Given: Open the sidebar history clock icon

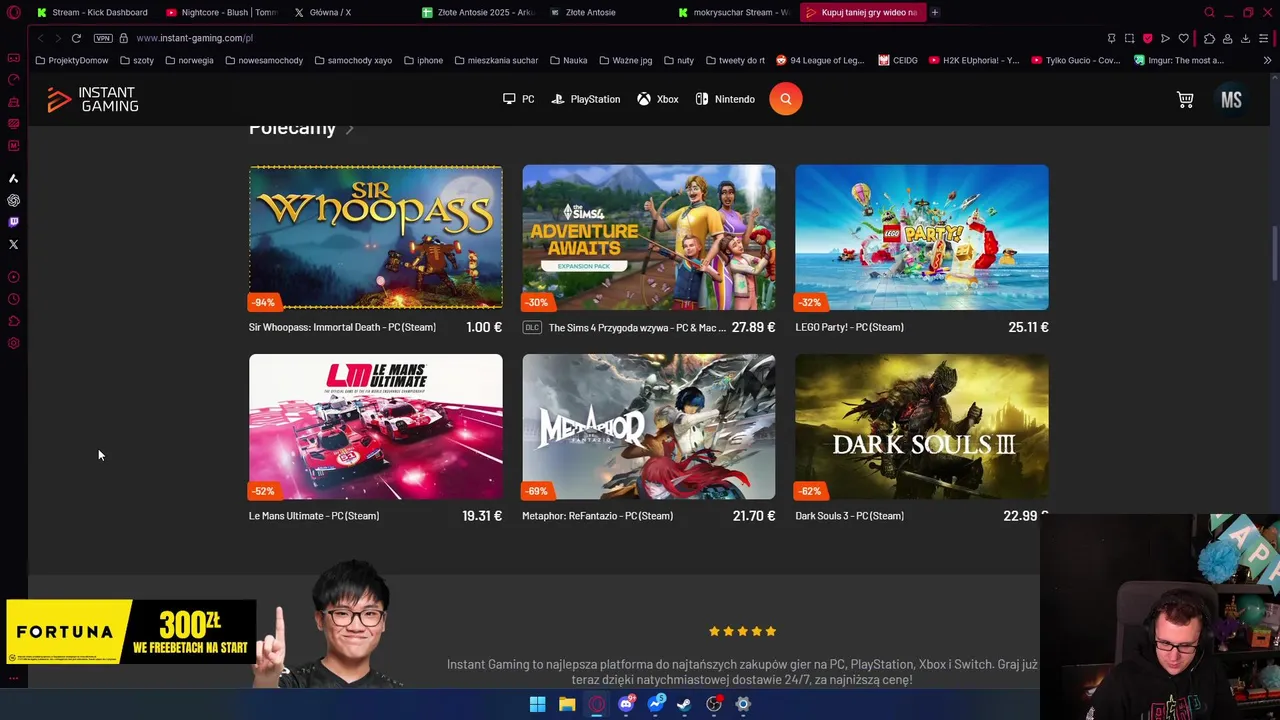Looking at the screenshot, I should tap(13, 299).
